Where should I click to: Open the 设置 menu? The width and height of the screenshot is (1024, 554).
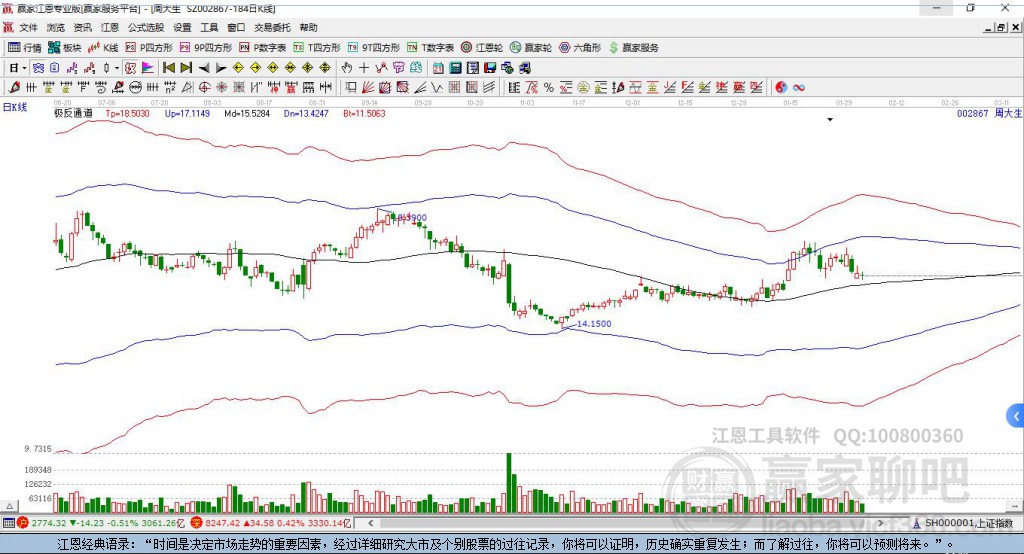click(x=182, y=27)
